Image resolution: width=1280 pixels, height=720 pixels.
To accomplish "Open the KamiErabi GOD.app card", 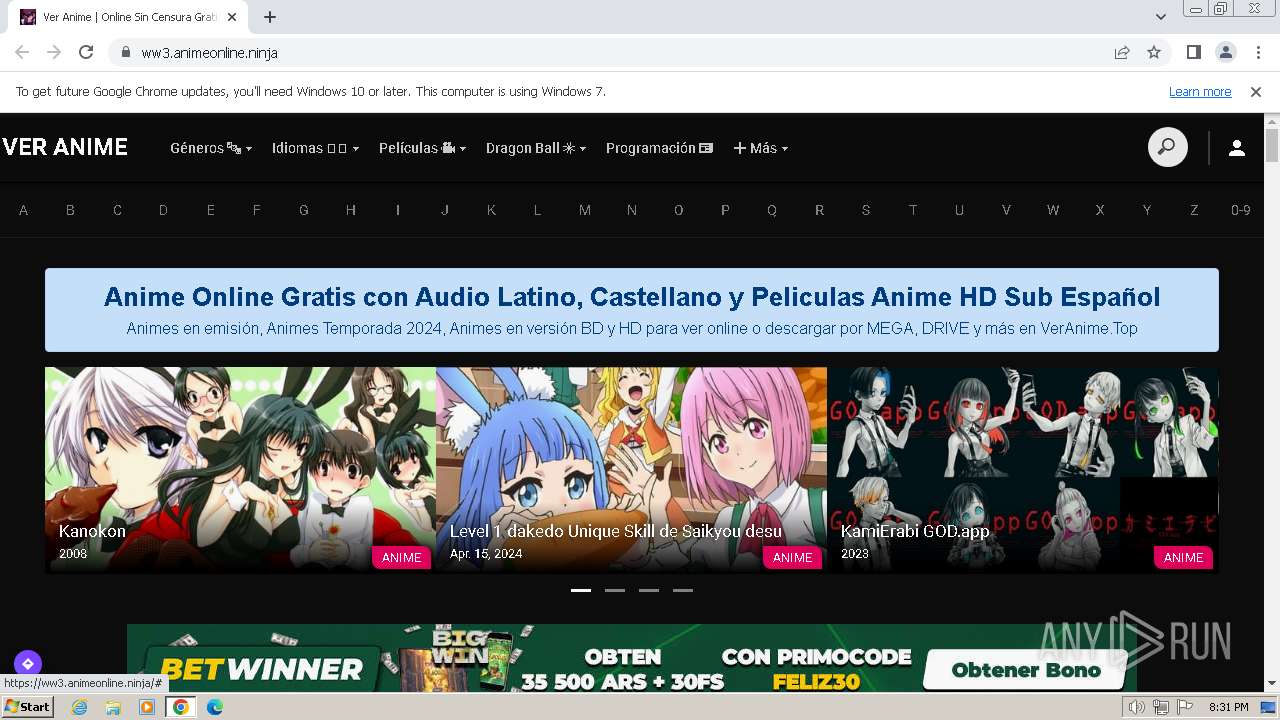I will tap(1023, 470).
